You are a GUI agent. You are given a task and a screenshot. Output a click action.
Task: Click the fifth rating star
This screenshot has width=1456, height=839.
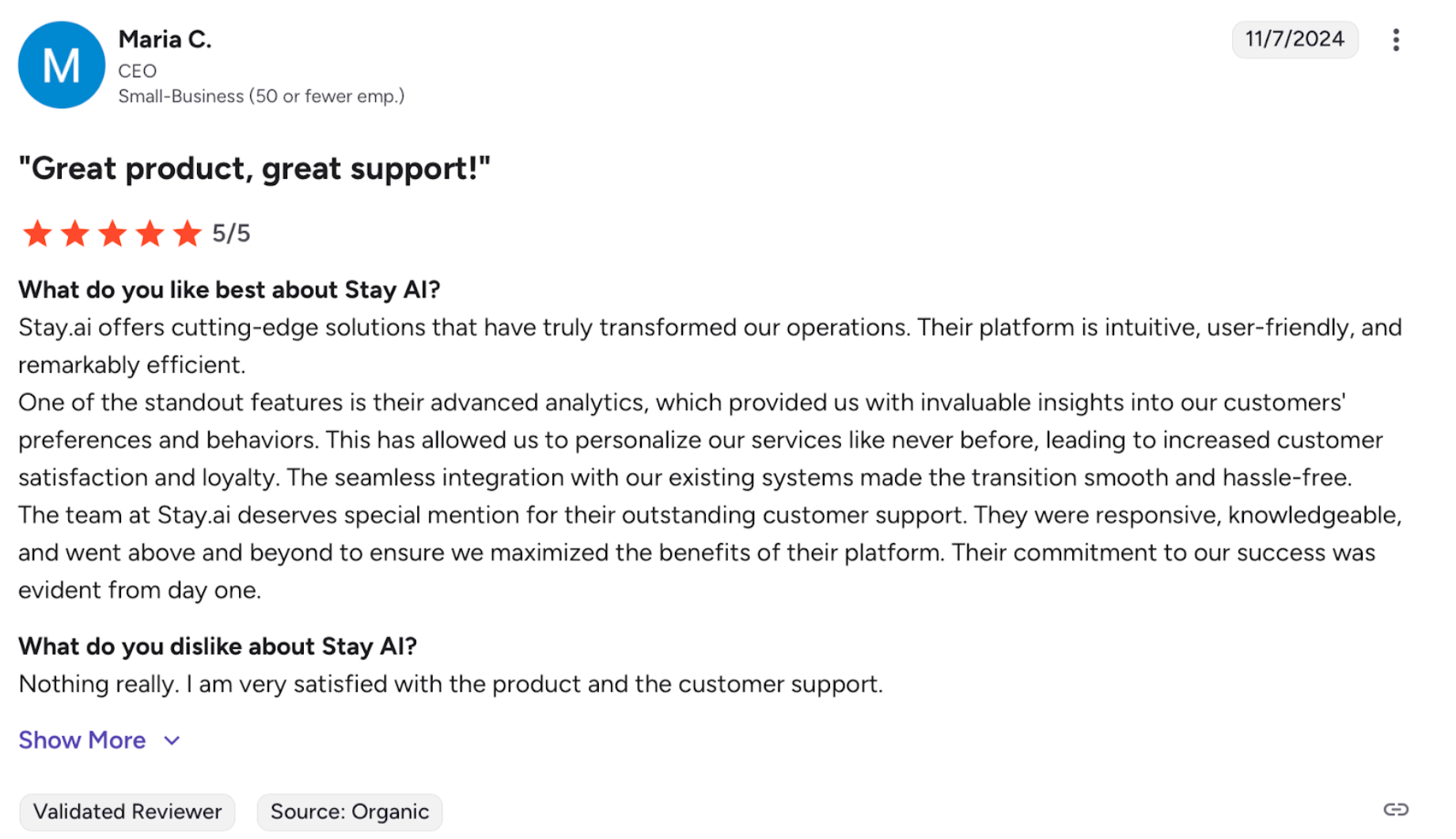(188, 233)
